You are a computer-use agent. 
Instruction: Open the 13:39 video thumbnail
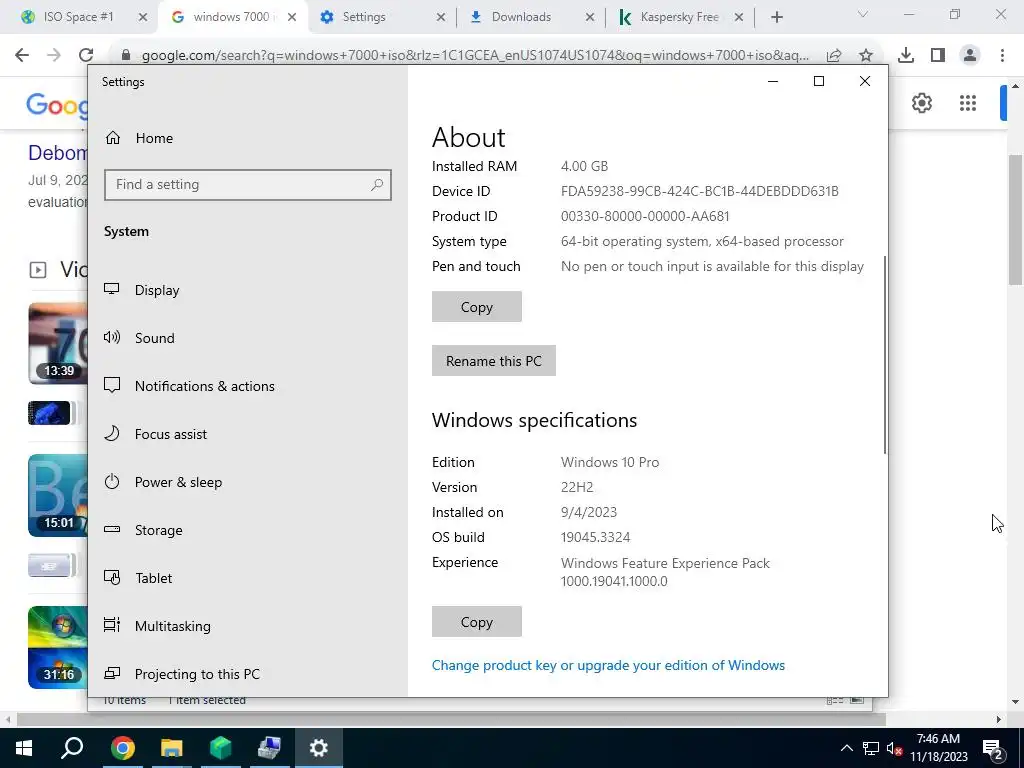pyautogui.click(x=57, y=343)
